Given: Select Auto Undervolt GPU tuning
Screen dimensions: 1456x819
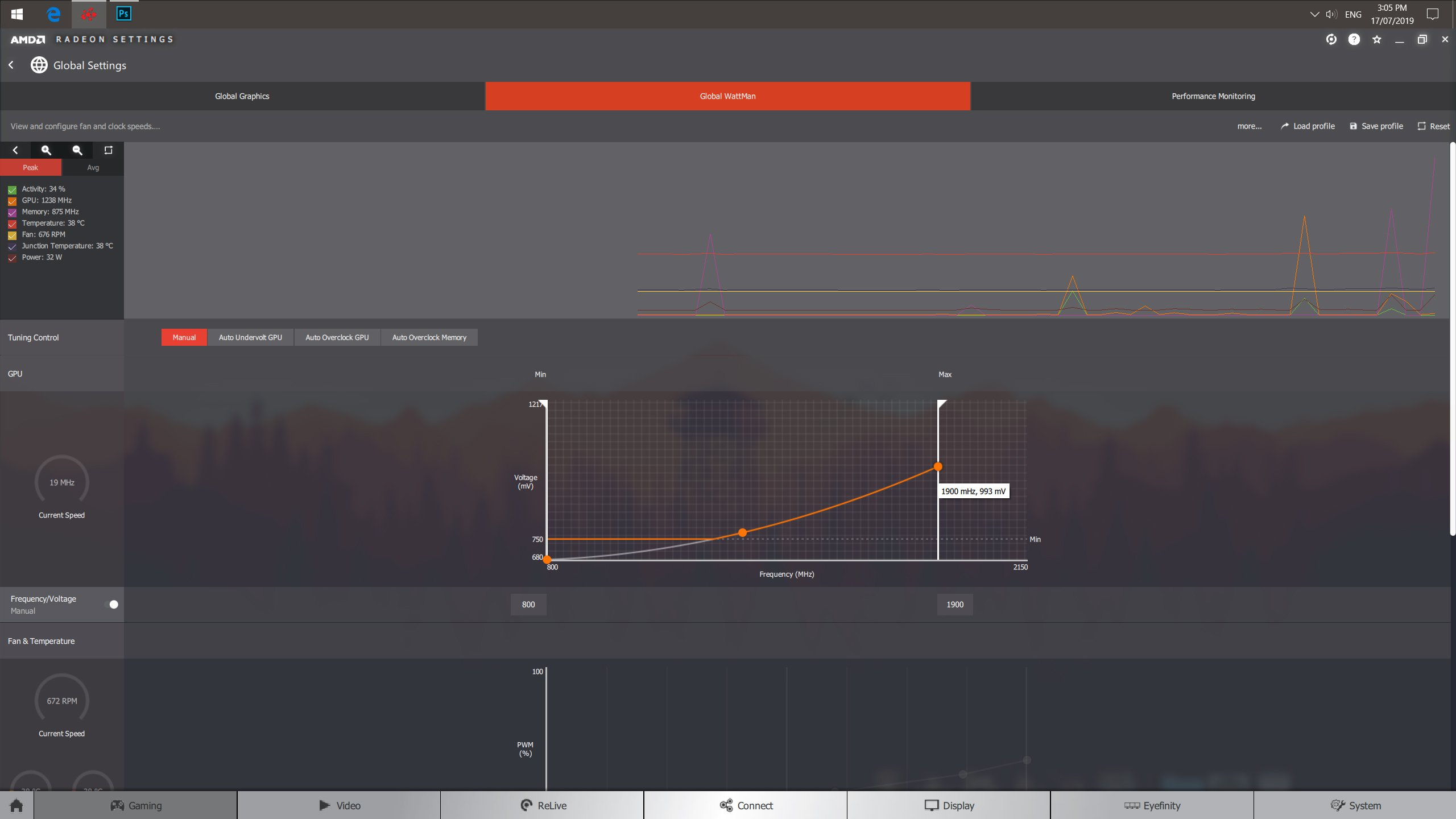Looking at the screenshot, I should click(250, 337).
